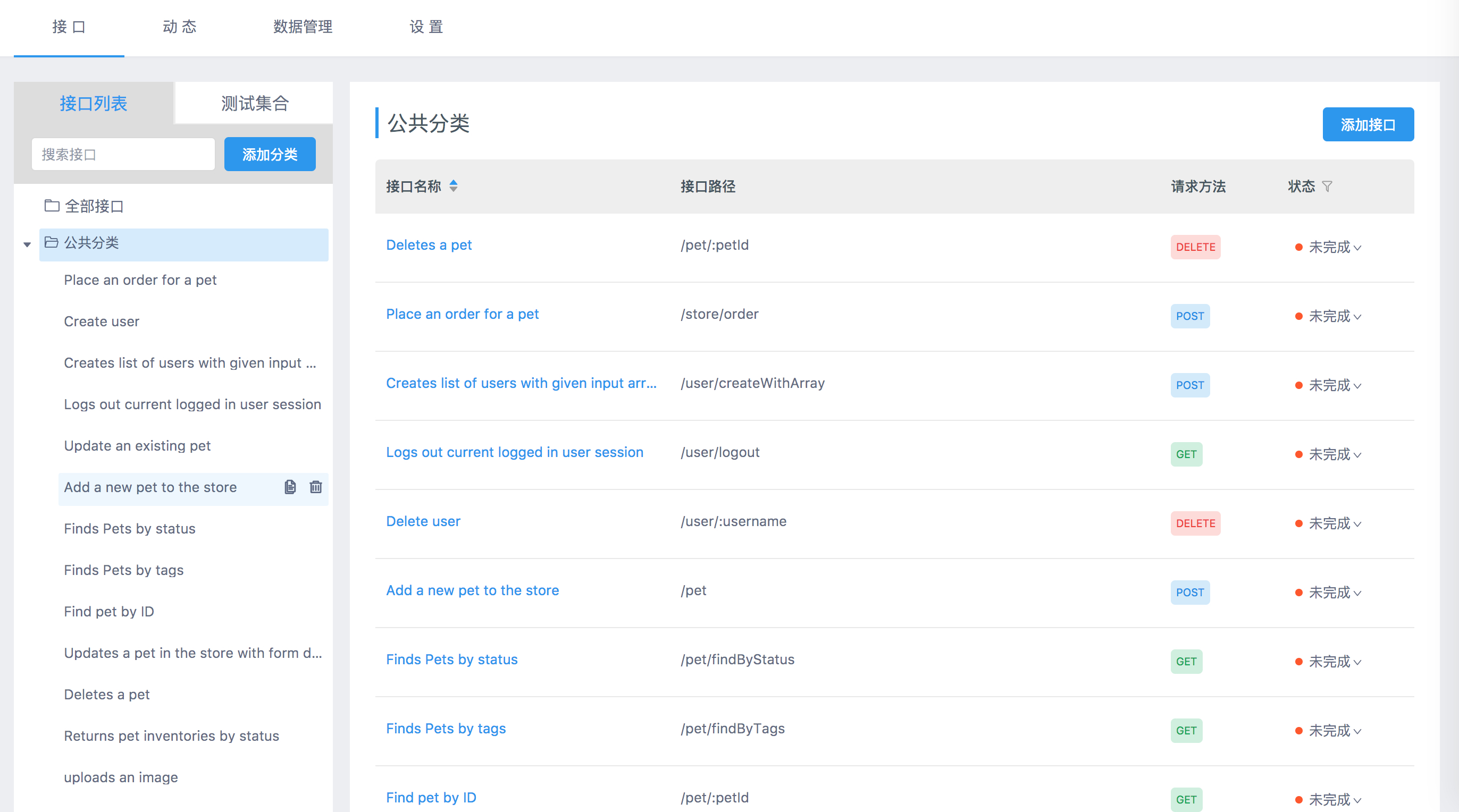
Task: Open the Logs out current logged link
Action: pos(514,452)
